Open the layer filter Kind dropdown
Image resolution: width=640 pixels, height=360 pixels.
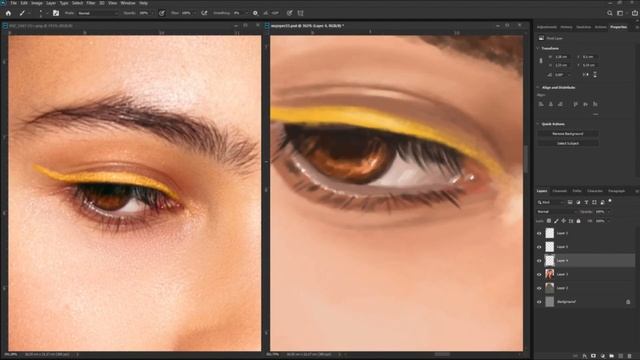pos(551,202)
